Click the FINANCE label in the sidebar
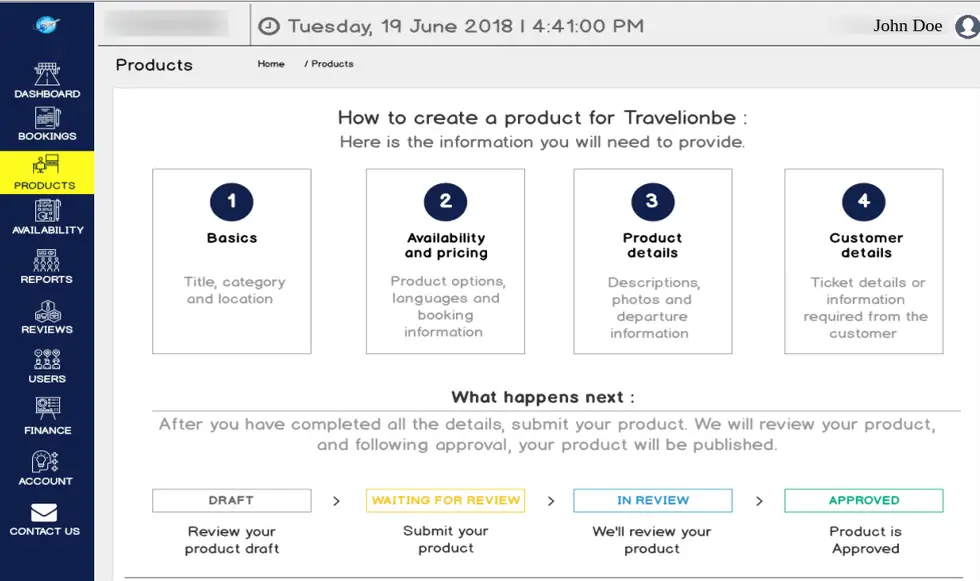980x581 pixels. pyautogui.click(x=48, y=430)
